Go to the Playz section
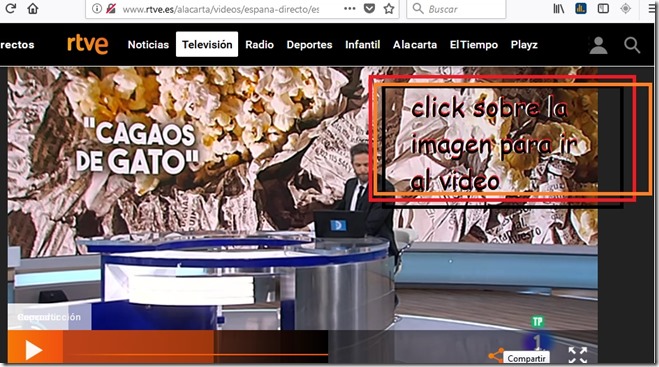The image size is (659, 367). 524,45
